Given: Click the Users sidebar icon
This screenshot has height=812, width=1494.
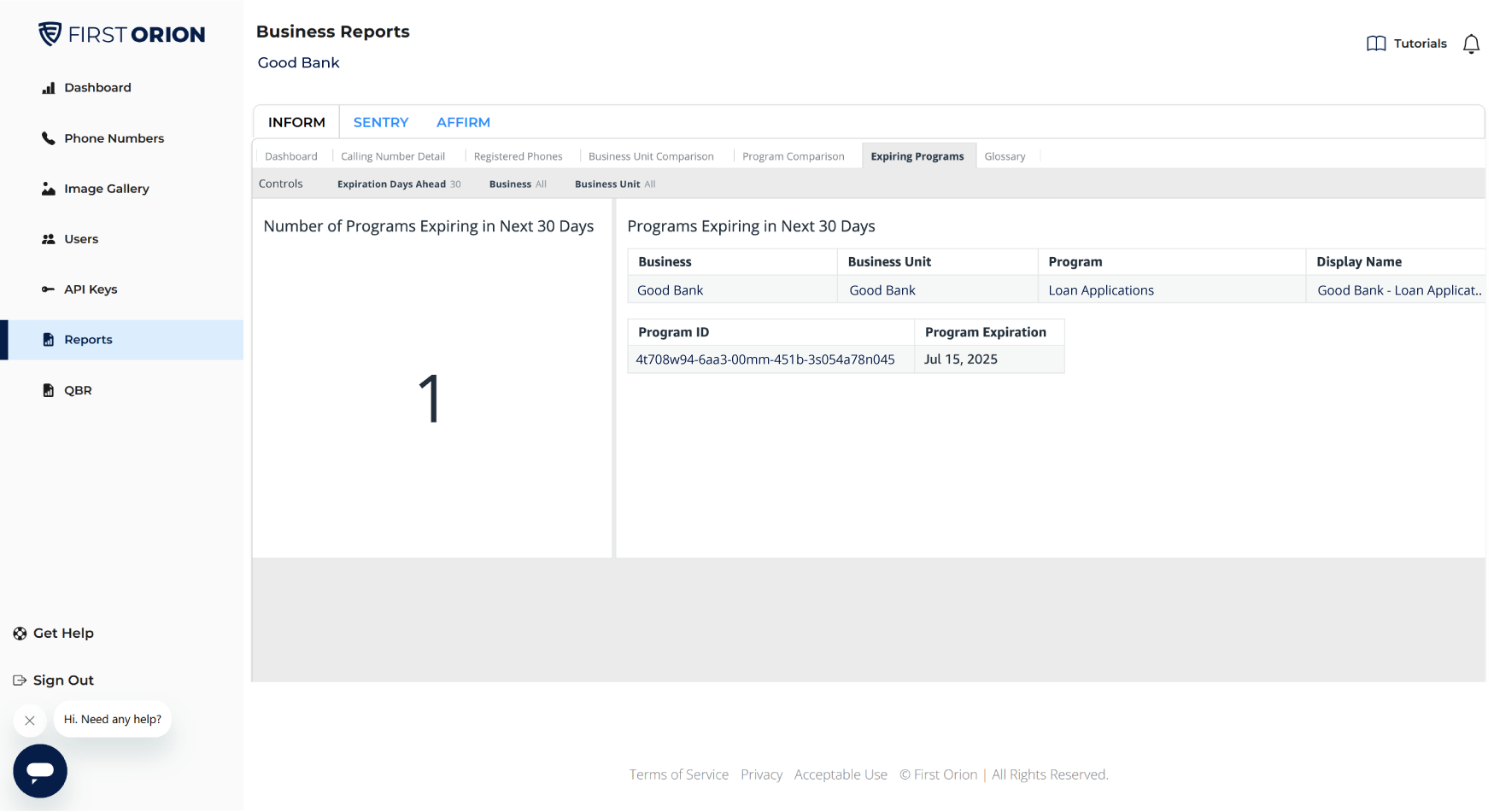Looking at the screenshot, I should click(47, 238).
